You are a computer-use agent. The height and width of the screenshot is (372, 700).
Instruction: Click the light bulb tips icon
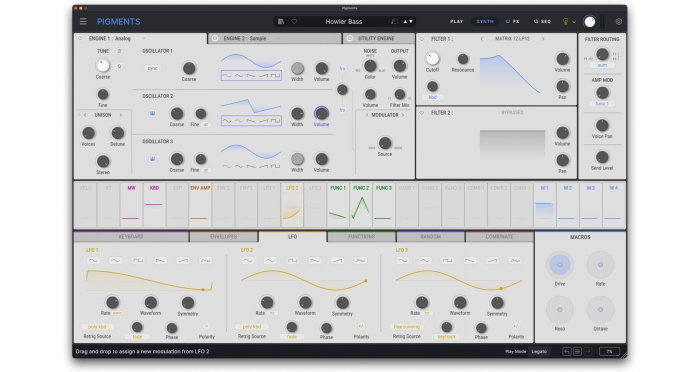tap(565, 21)
